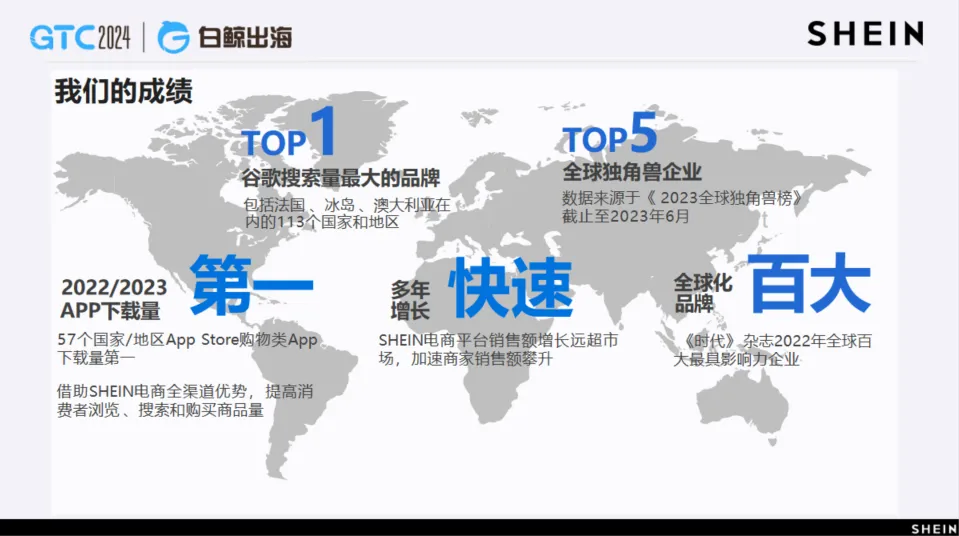Click the large blue 快速 text

click(x=510, y=289)
